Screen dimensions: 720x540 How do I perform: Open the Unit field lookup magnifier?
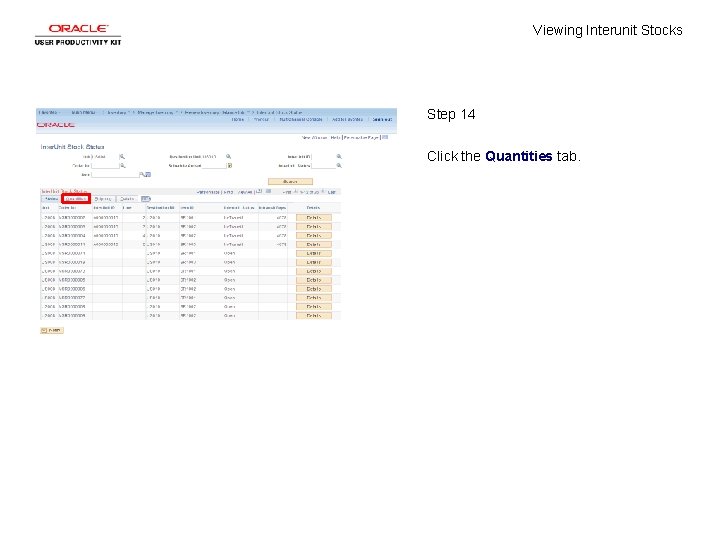[122, 157]
